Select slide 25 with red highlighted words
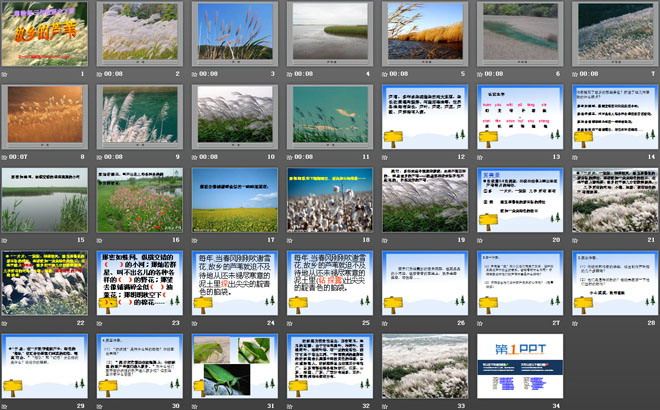This screenshot has width=660, height=410. pos(329,282)
